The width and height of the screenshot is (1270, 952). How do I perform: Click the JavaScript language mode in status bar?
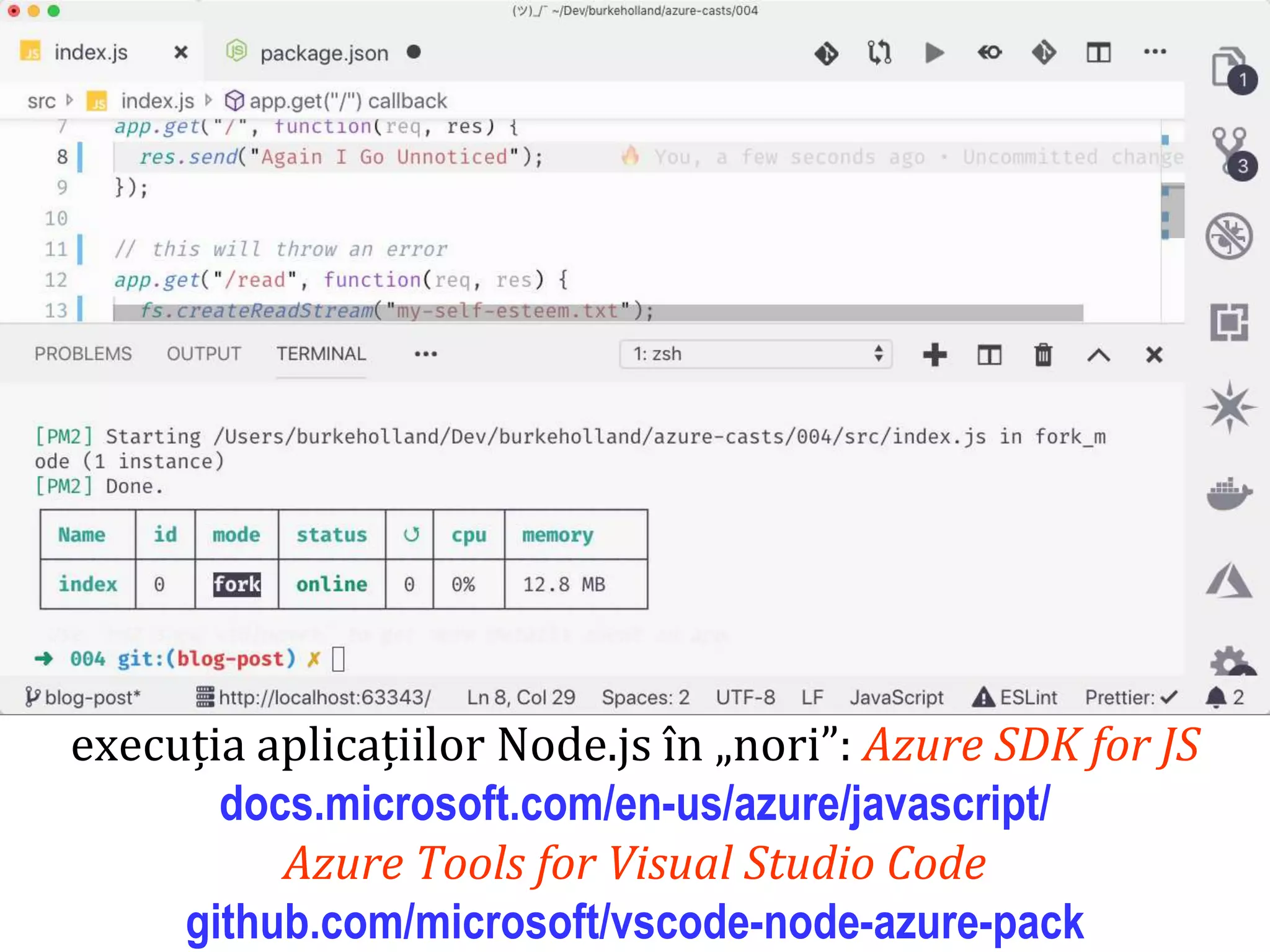[896, 697]
